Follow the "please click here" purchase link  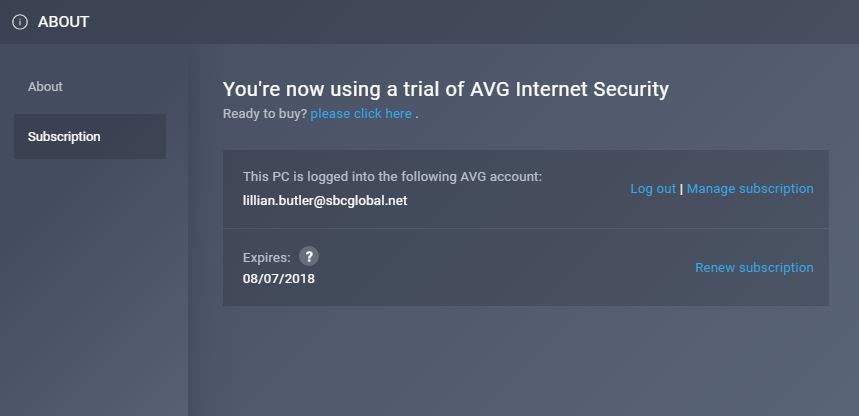click(361, 114)
